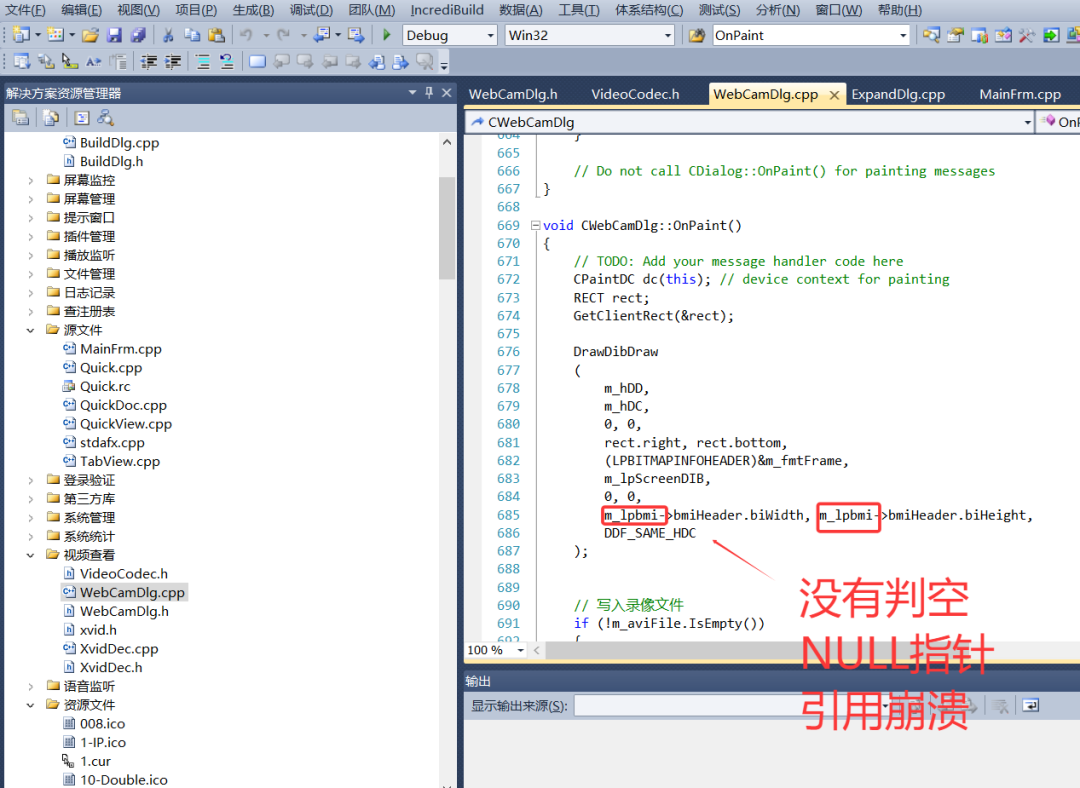Toggle word wrap in the output panel
This screenshot has width=1080, height=788.
(1030, 705)
